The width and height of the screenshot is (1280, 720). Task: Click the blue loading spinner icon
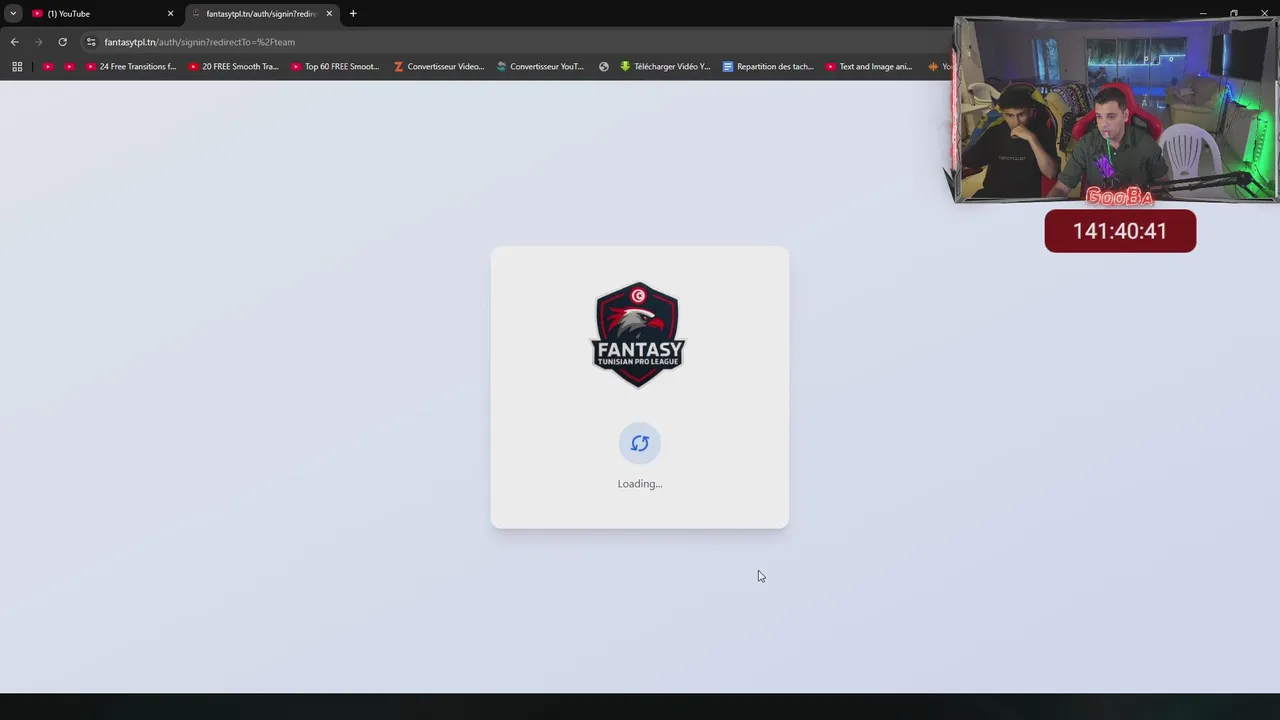[x=640, y=443]
